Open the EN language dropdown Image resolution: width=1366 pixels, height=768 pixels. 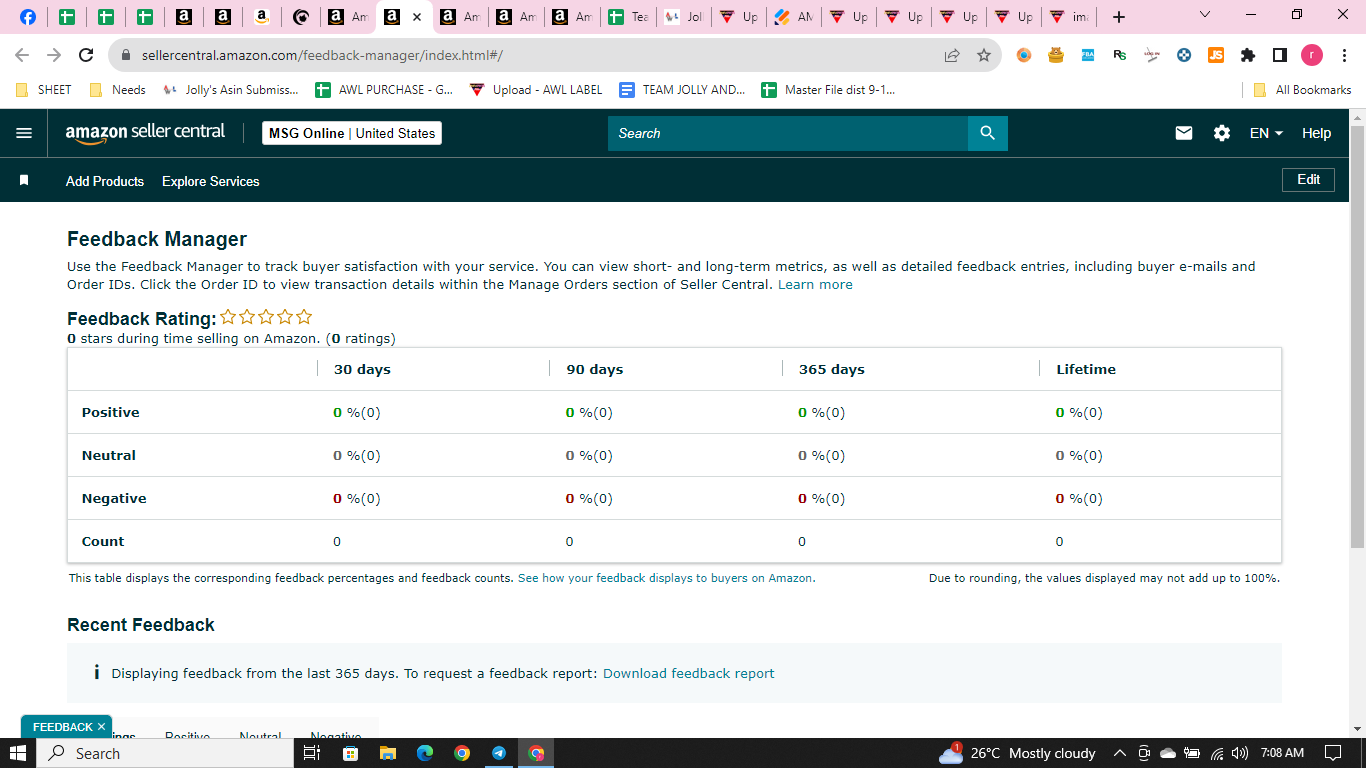click(1266, 133)
